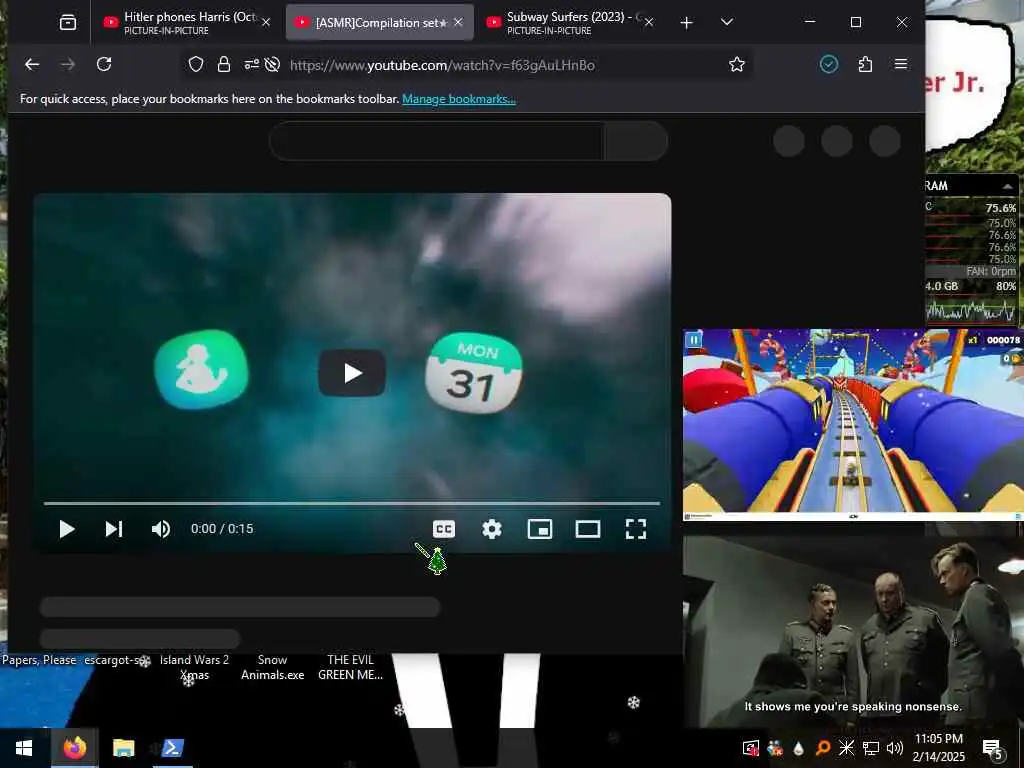Click the Subway Surfers picture-in-picture video

coord(853,424)
